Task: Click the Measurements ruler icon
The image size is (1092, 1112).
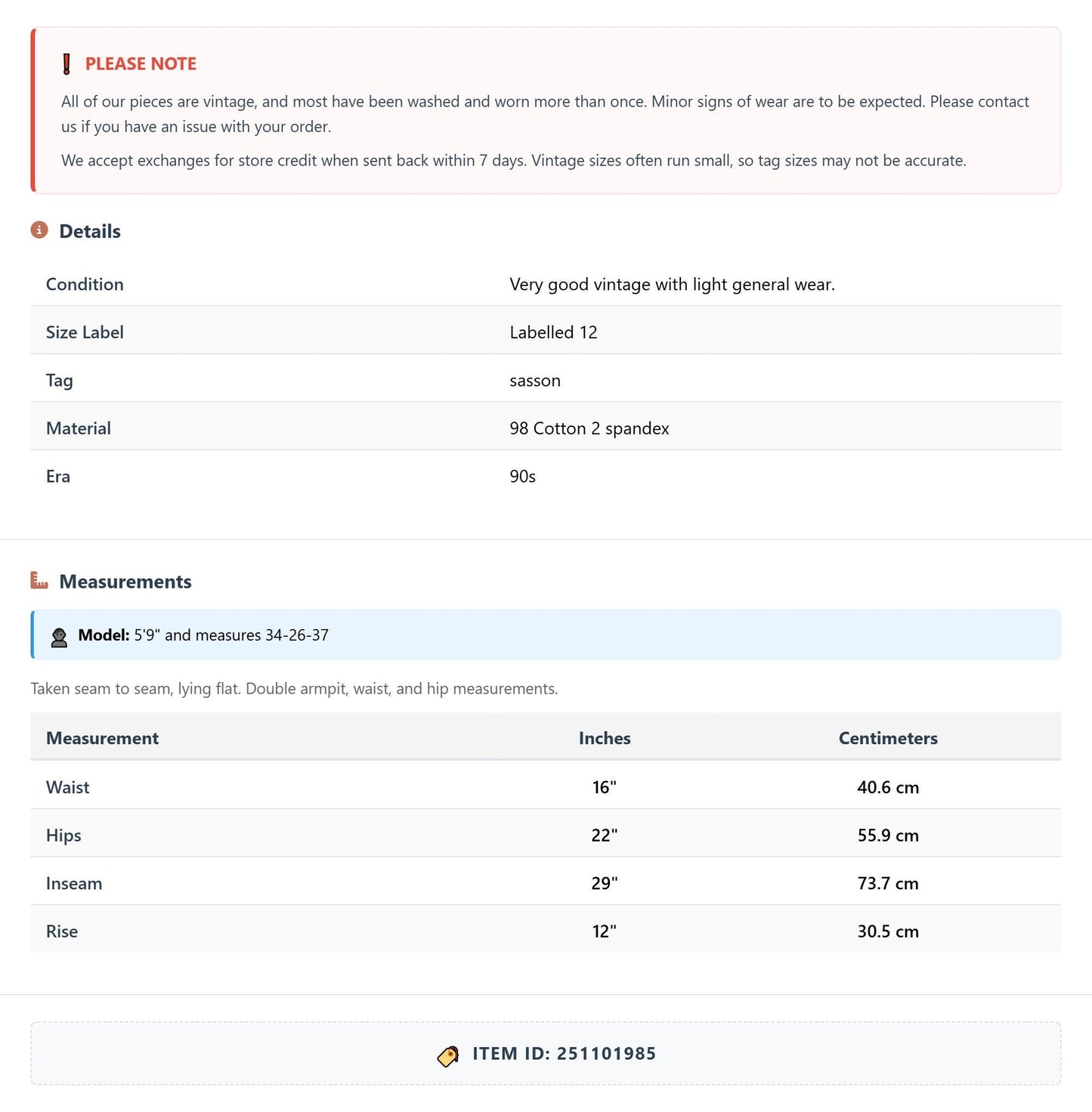Action: (39, 580)
